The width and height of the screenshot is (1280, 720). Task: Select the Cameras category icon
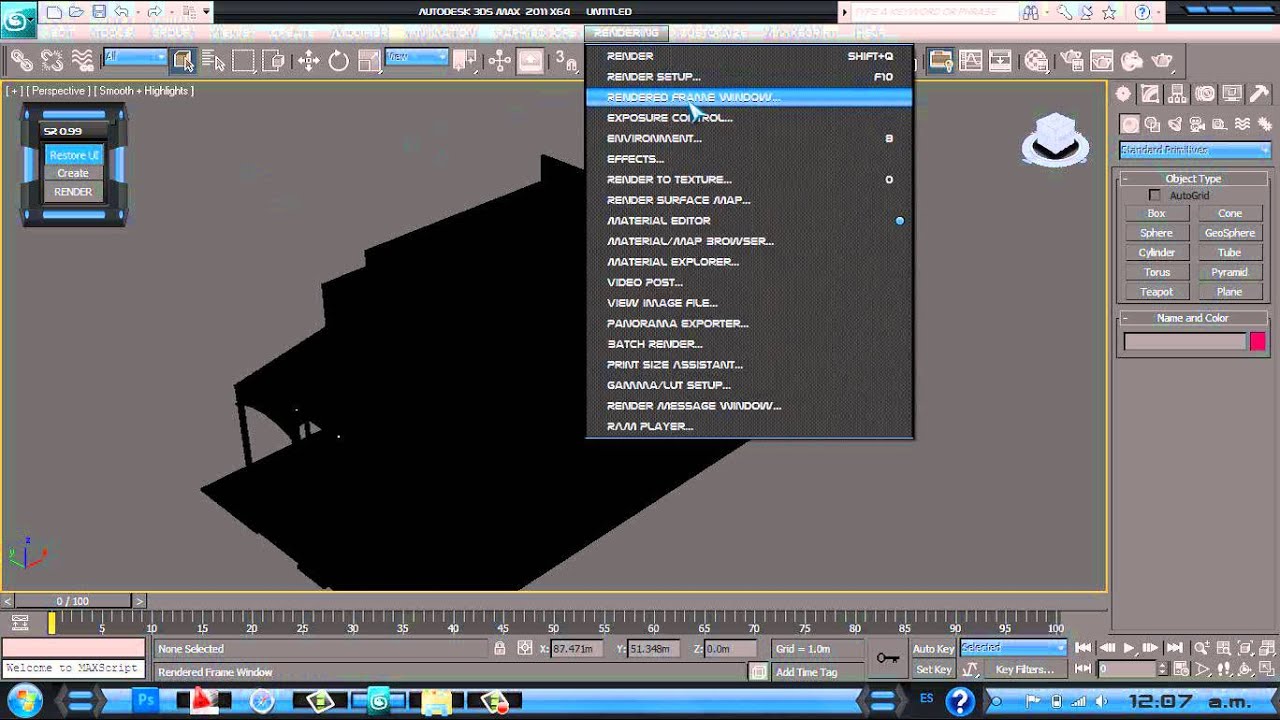[x=1197, y=125]
